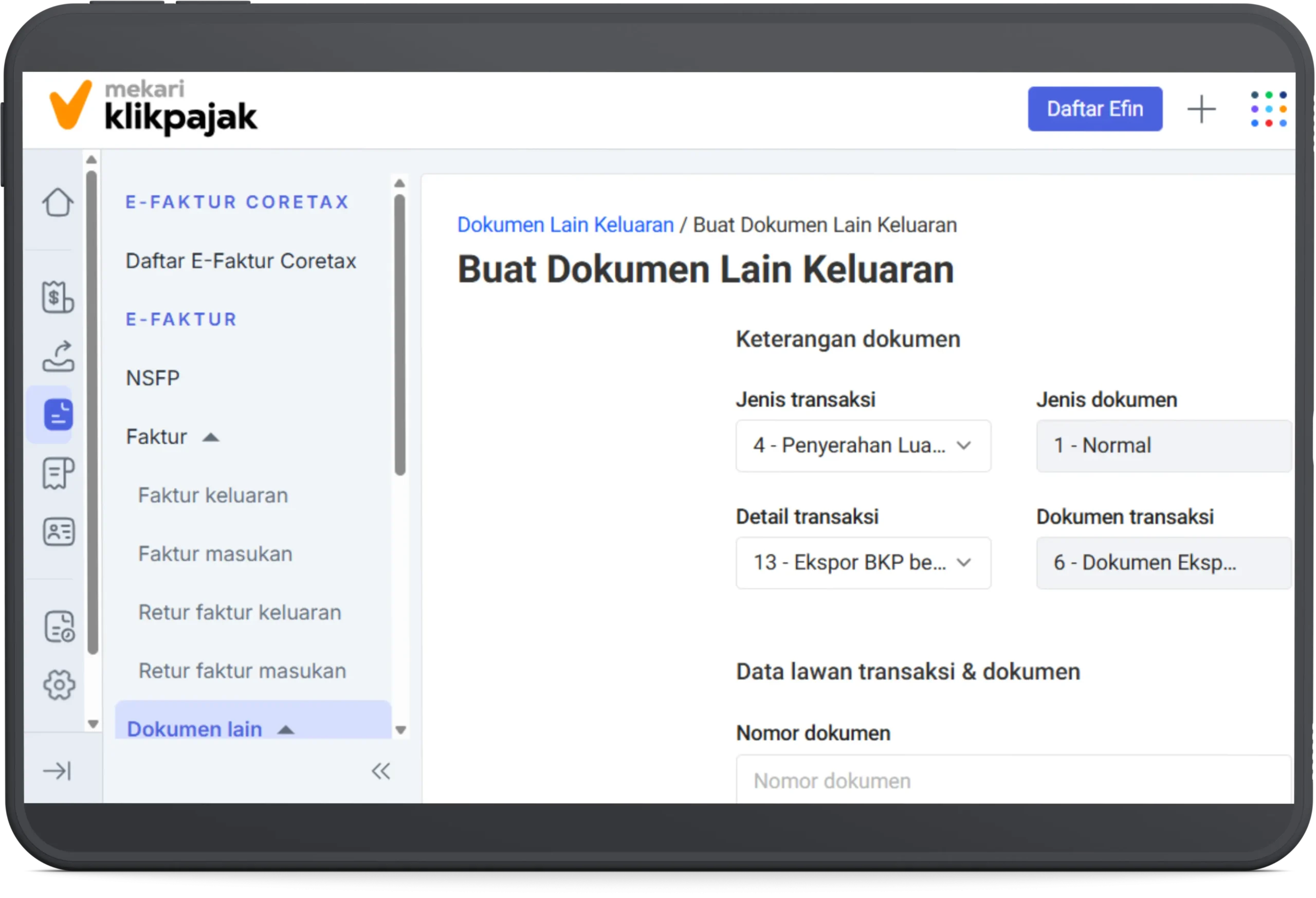The height and width of the screenshot is (898, 1316).
Task: Open the contact card icon
Action: (57, 532)
